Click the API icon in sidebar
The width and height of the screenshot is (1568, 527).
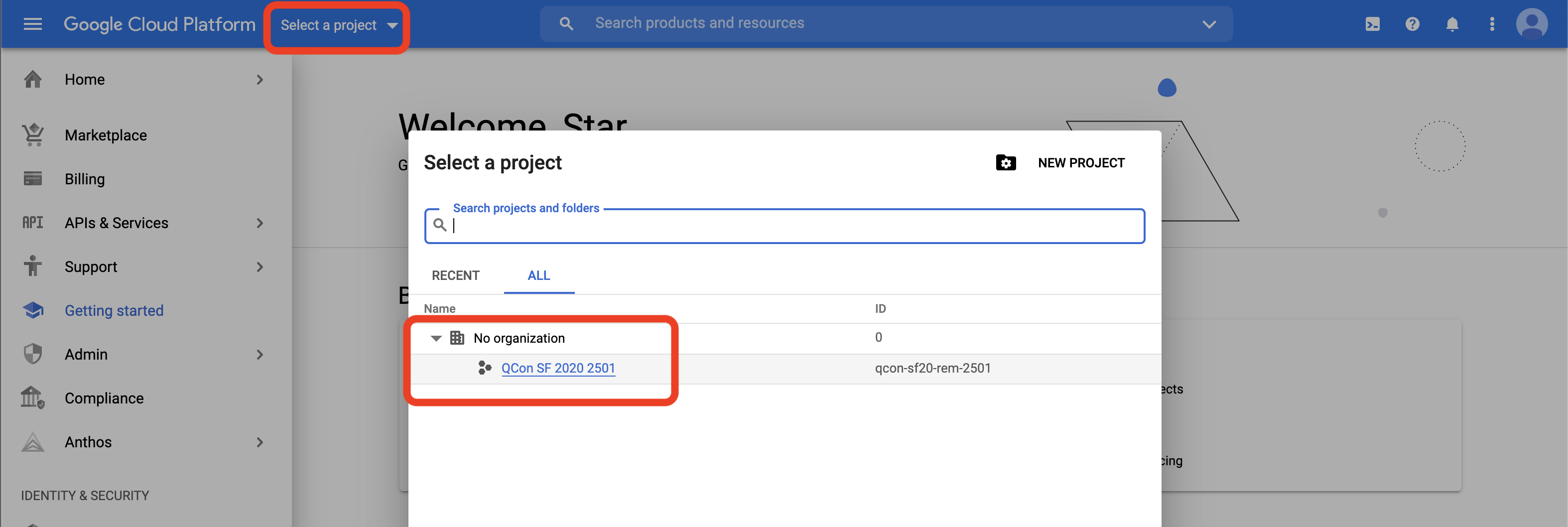pyautogui.click(x=33, y=223)
